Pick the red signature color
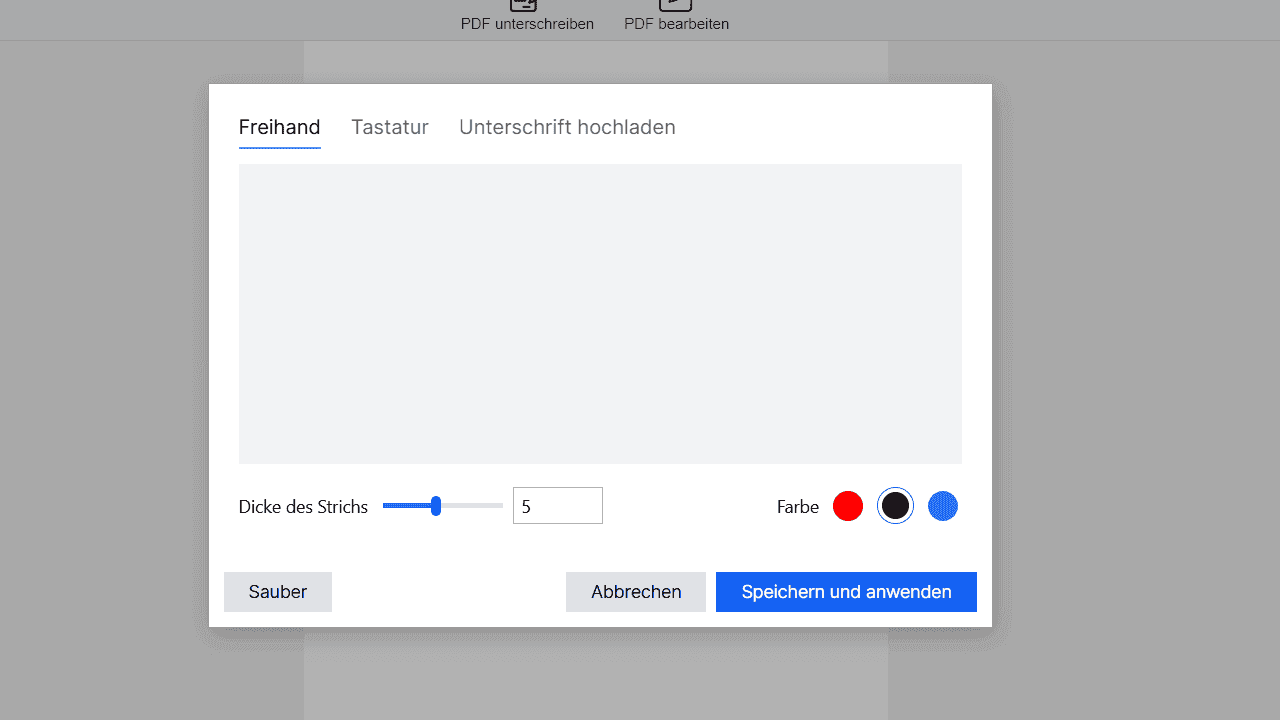 pyautogui.click(x=848, y=506)
